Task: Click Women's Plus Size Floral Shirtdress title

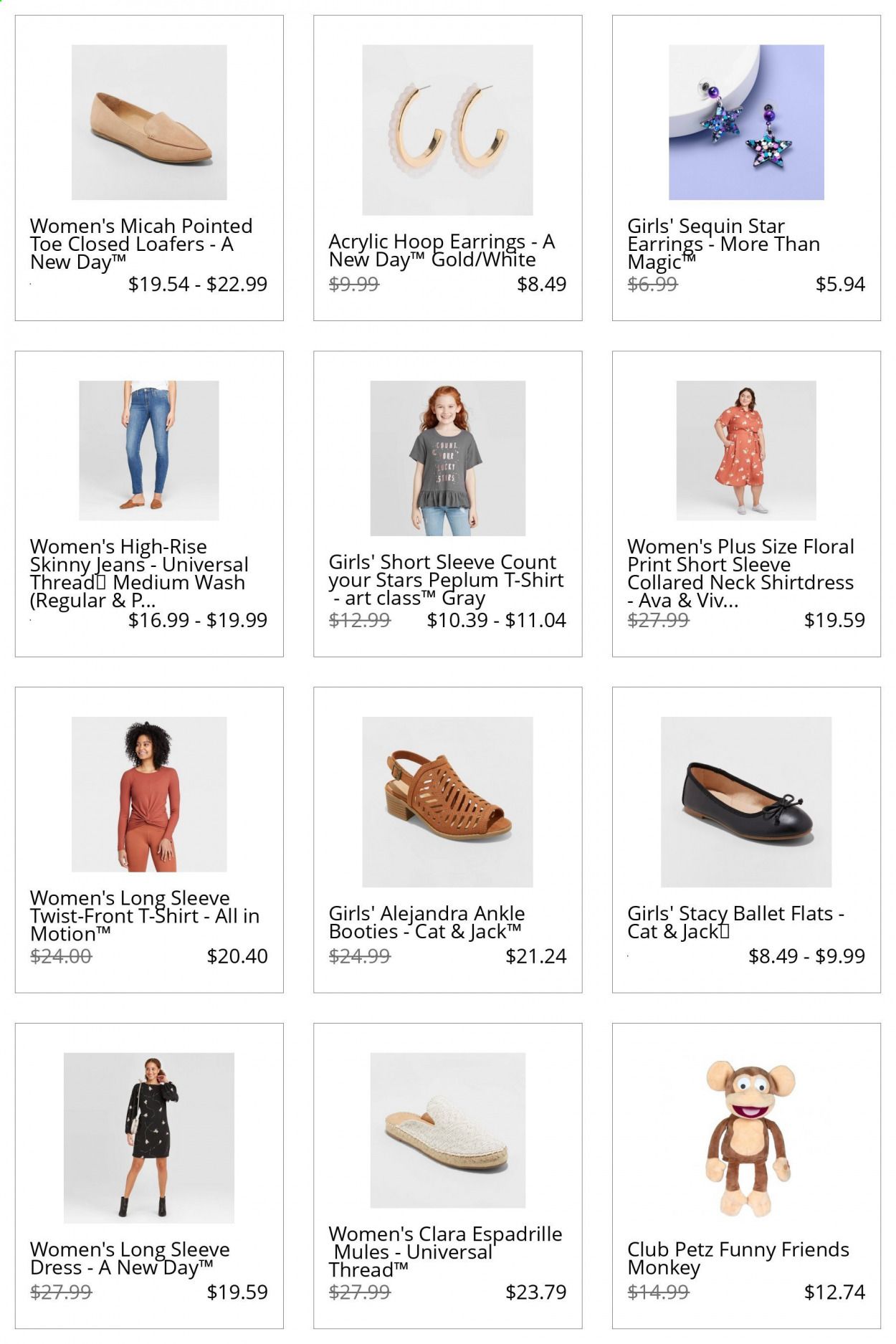Action: pos(740,574)
